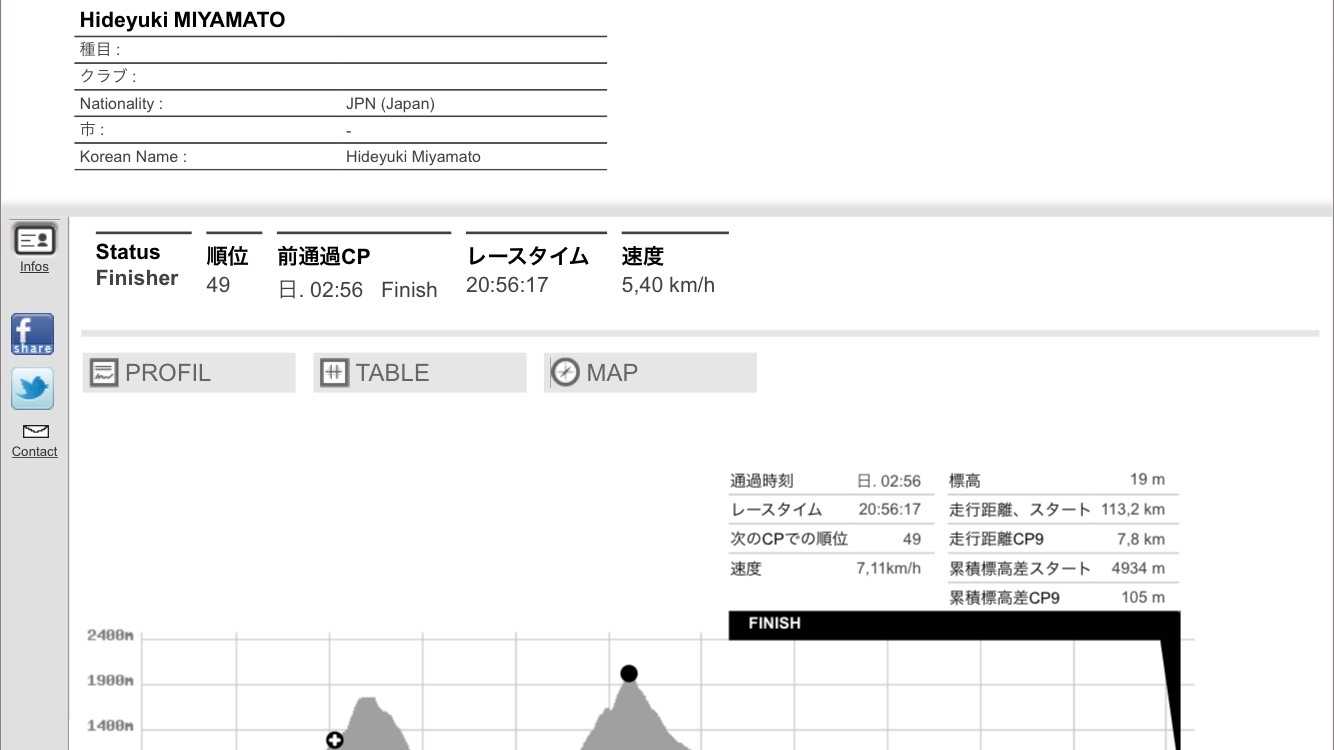Click the 2400m elevation axis label
Image resolution: width=1334 pixels, height=750 pixels.
pyautogui.click(x=110, y=635)
